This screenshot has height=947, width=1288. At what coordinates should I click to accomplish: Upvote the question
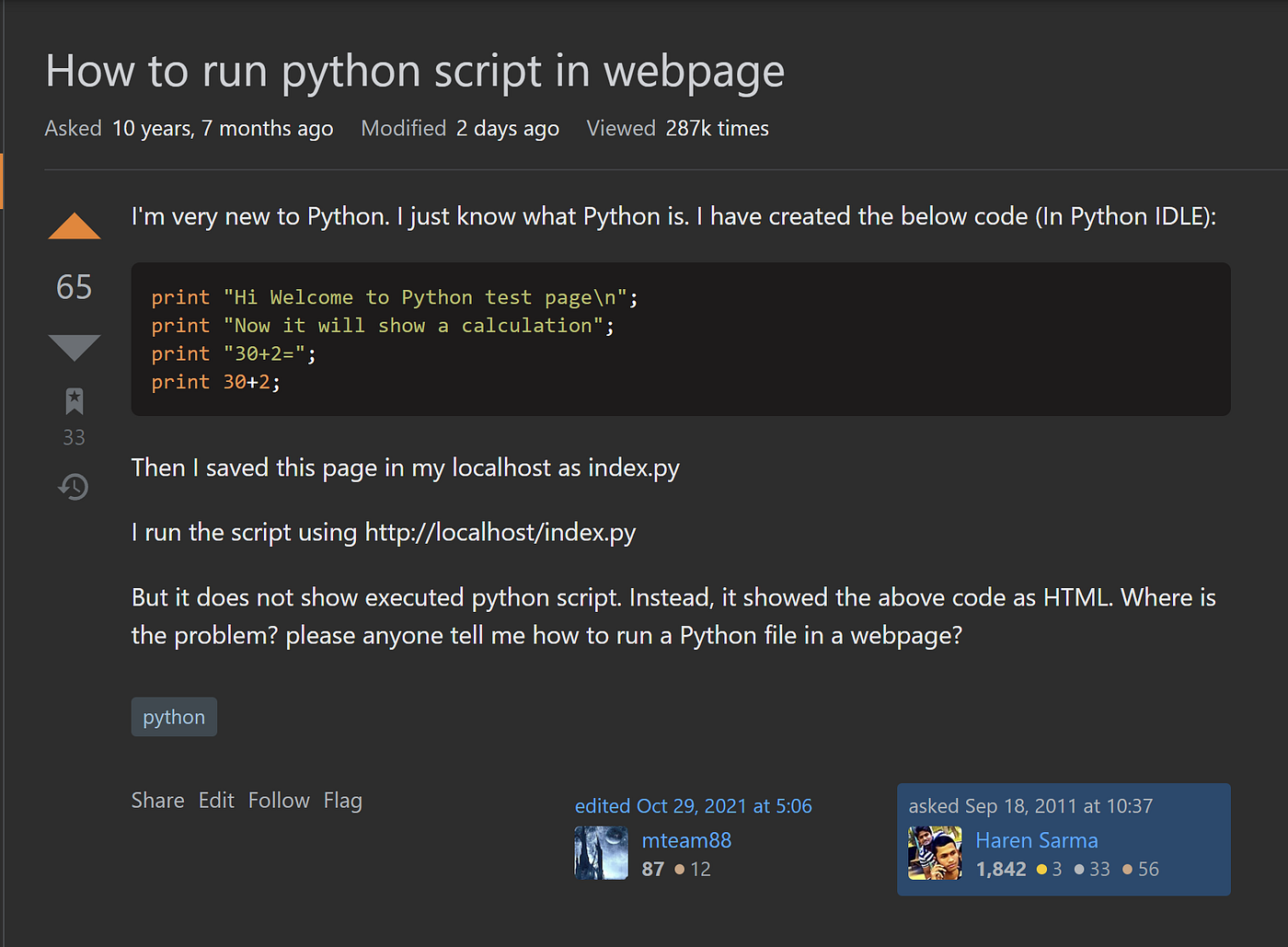click(x=74, y=224)
